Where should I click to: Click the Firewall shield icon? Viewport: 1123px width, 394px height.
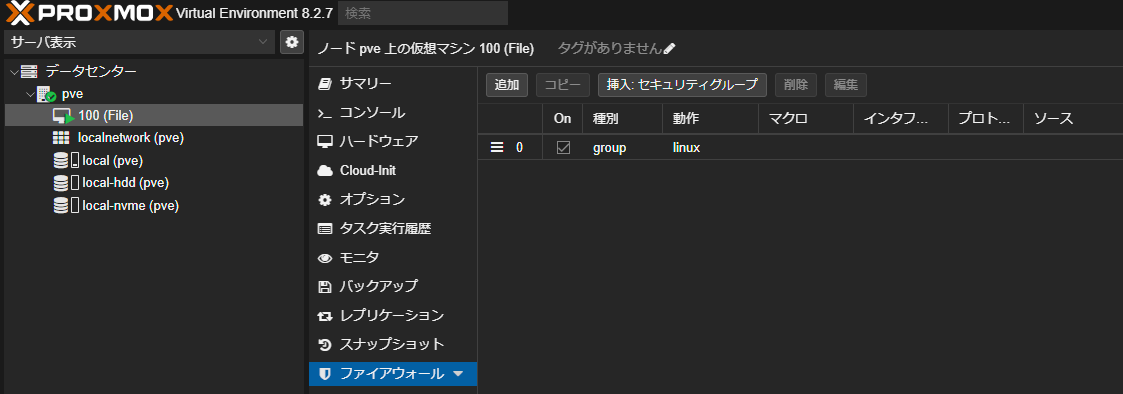click(x=324, y=374)
